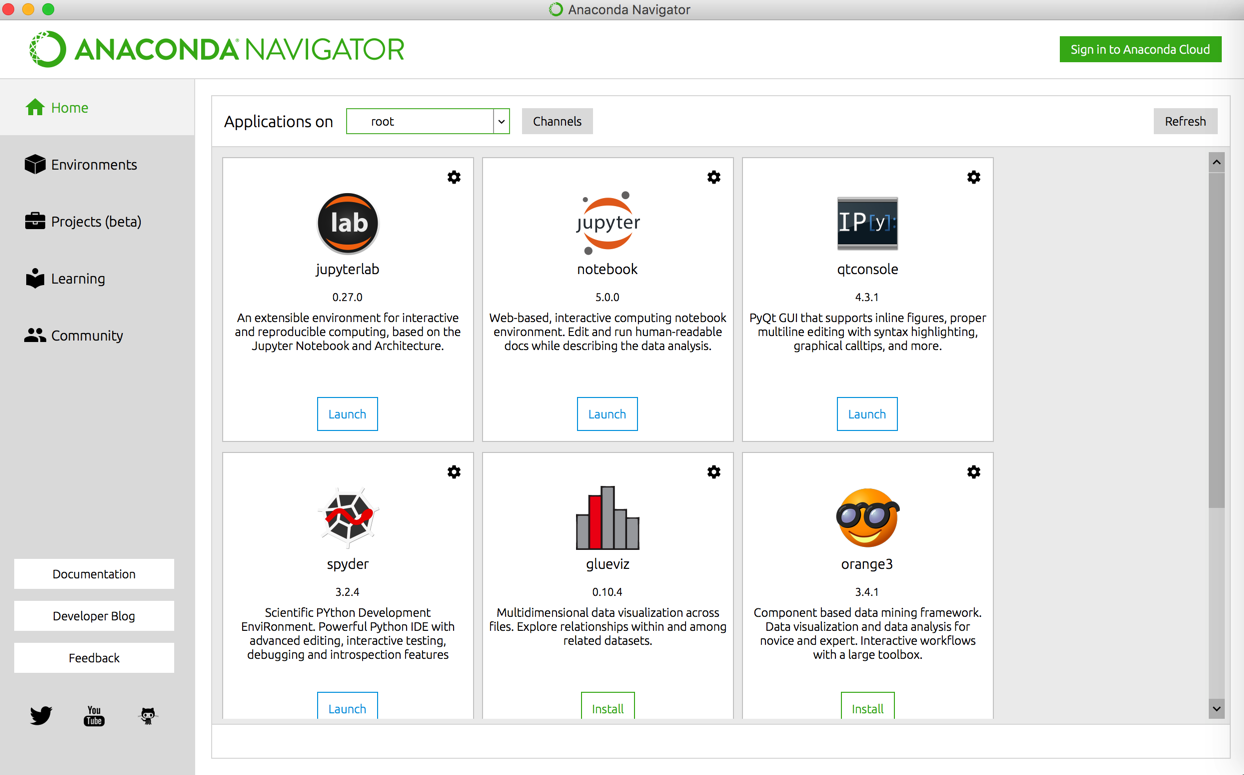Click the jupyterlab lab logo
The image size is (1244, 775).
coord(348,223)
